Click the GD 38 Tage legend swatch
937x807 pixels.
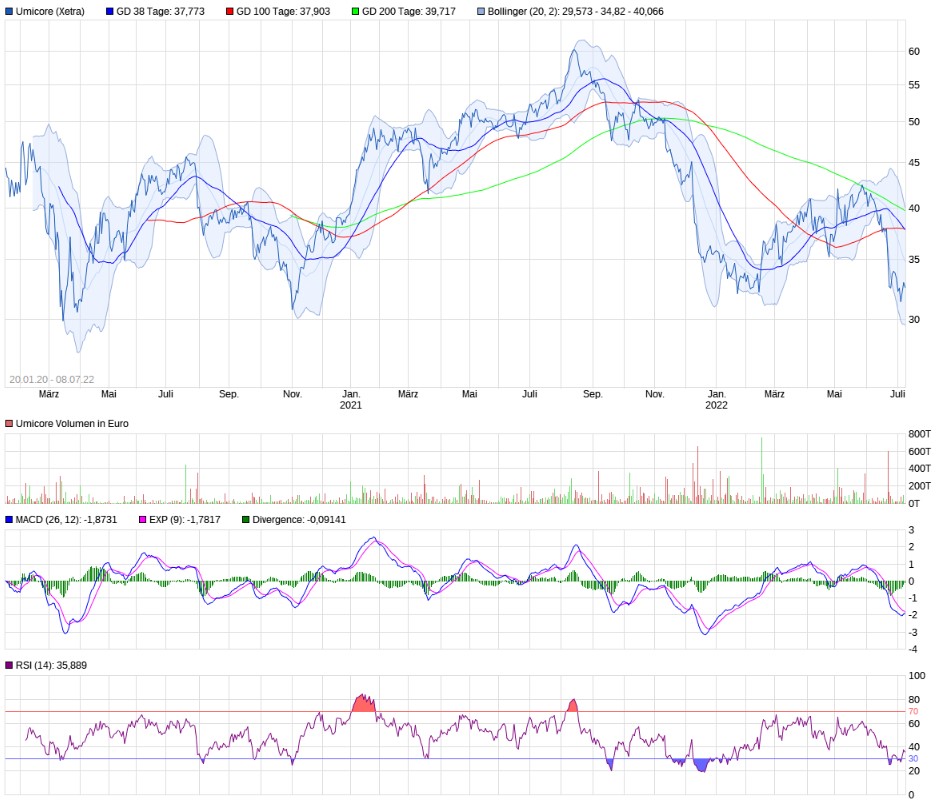click(110, 12)
